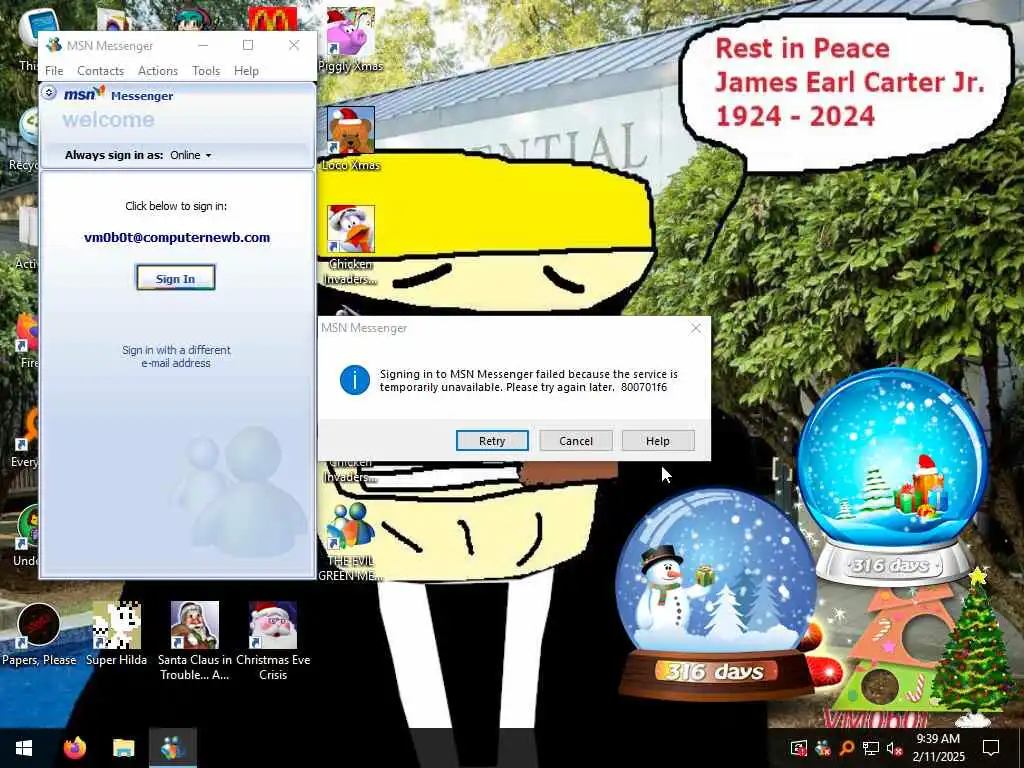Open the taskbar clock showing 9:39 AM
Image resolution: width=1024 pixels, height=768 pixels.
[938, 748]
